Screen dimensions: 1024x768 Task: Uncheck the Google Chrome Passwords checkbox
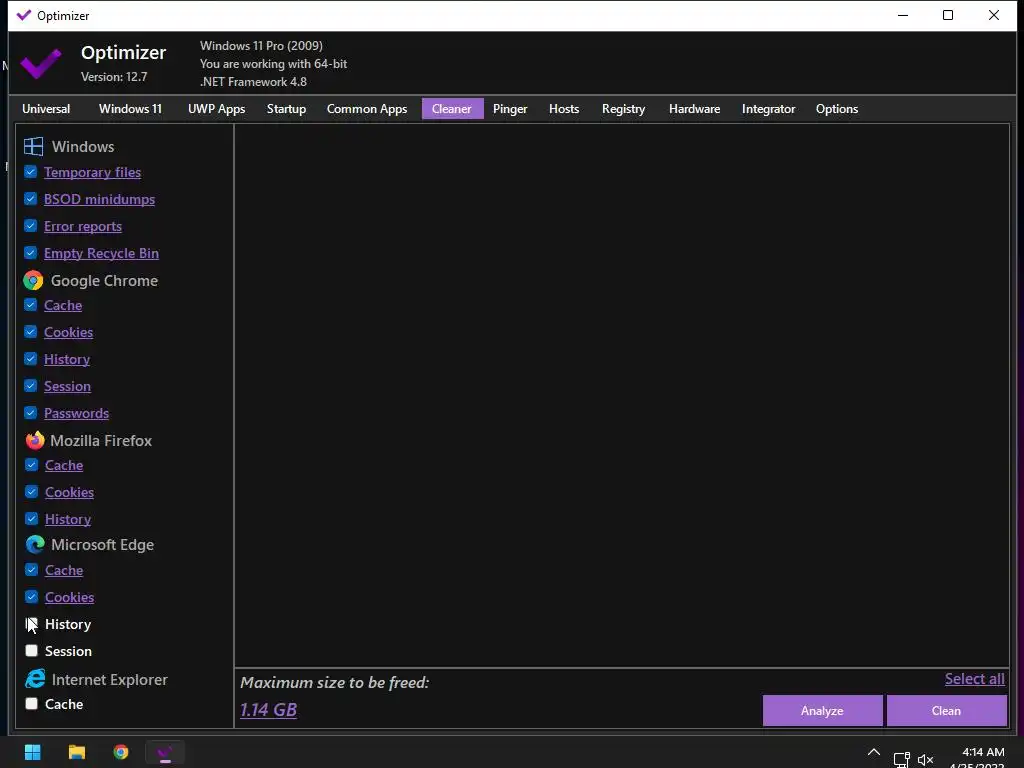point(31,413)
